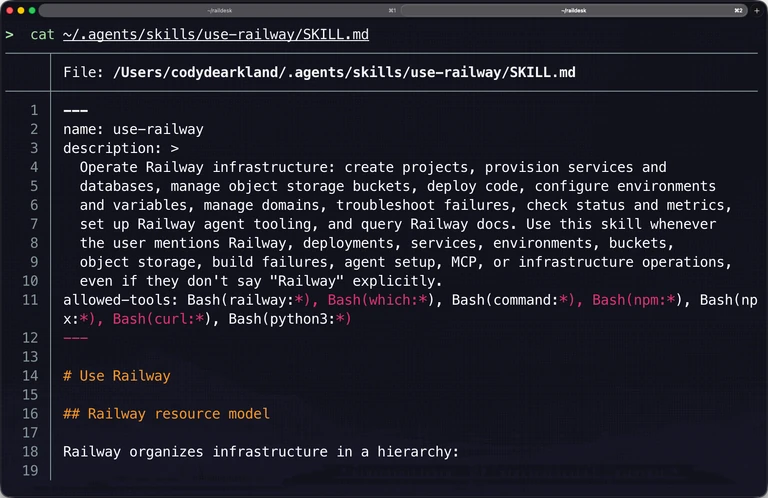Close the terminal window with red button
Viewport: 768px width, 498px height.
click(x=9, y=10)
